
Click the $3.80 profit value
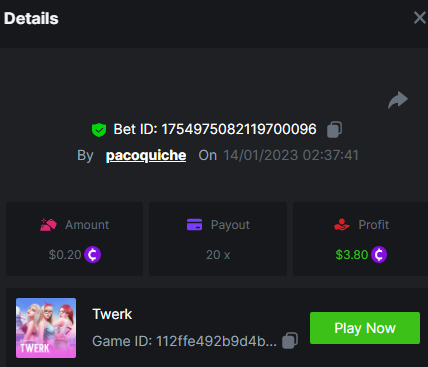[x=352, y=255]
